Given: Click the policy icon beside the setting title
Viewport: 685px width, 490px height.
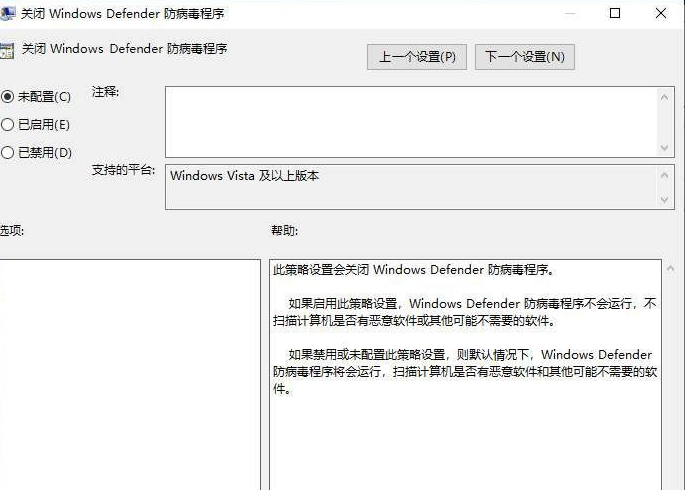Looking at the screenshot, I should click(7, 51).
